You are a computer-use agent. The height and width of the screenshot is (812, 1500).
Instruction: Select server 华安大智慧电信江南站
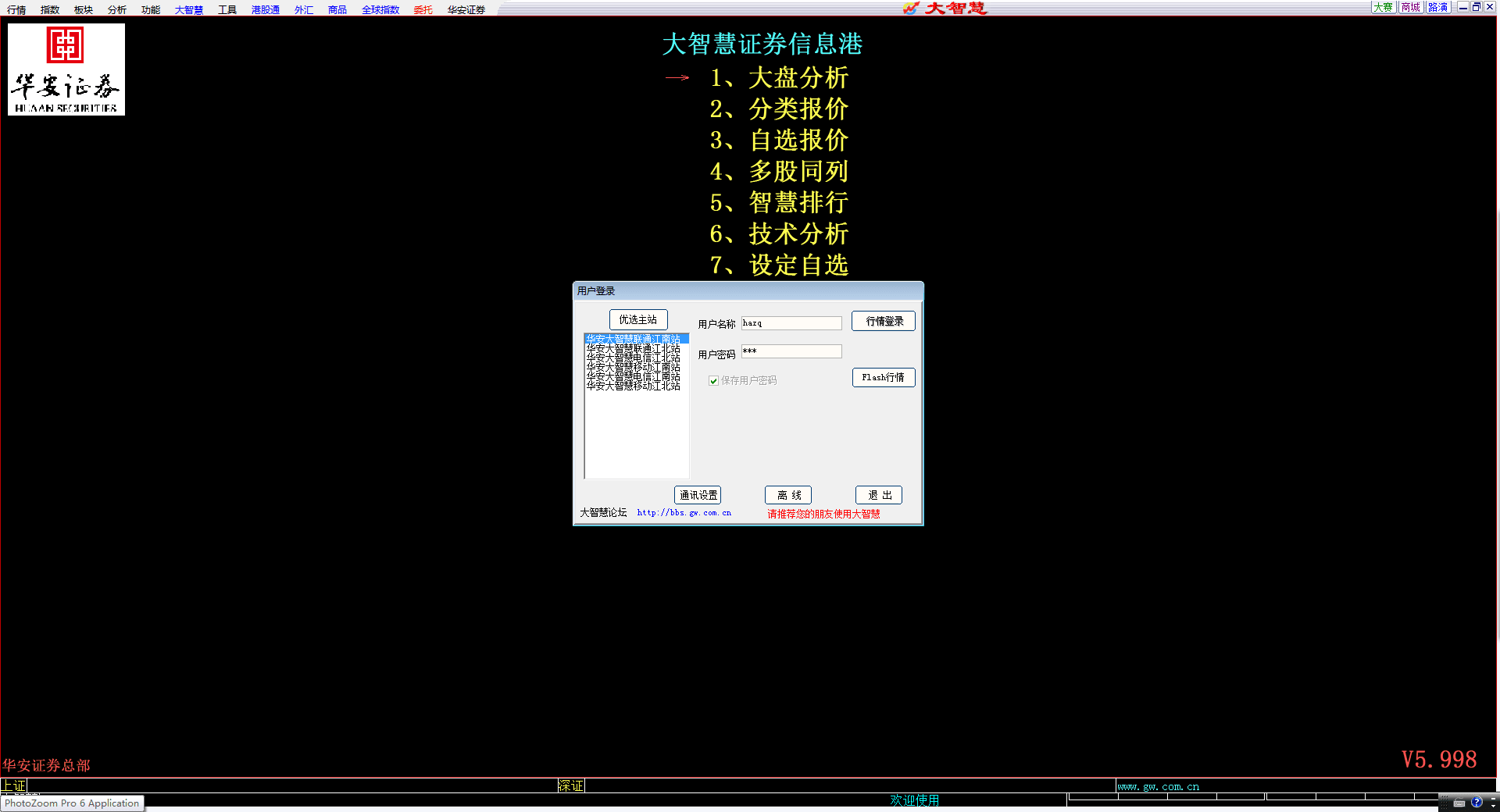(636, 376)
